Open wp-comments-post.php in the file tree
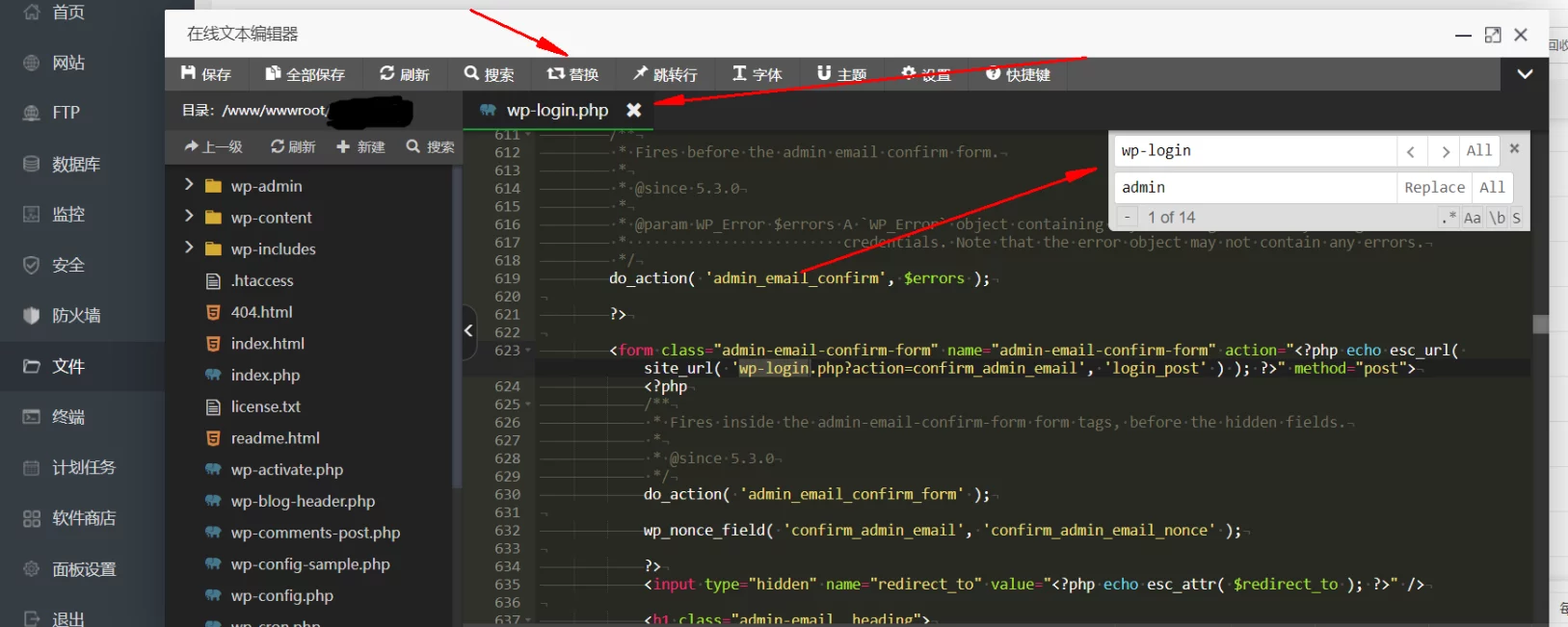This screenshot has width=1568, height=627. point(315,533)
